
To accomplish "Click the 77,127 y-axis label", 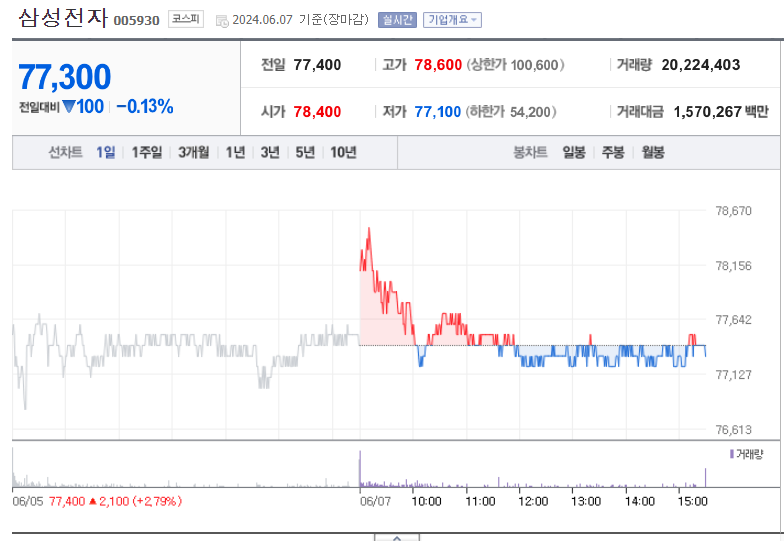I will 734,375.
